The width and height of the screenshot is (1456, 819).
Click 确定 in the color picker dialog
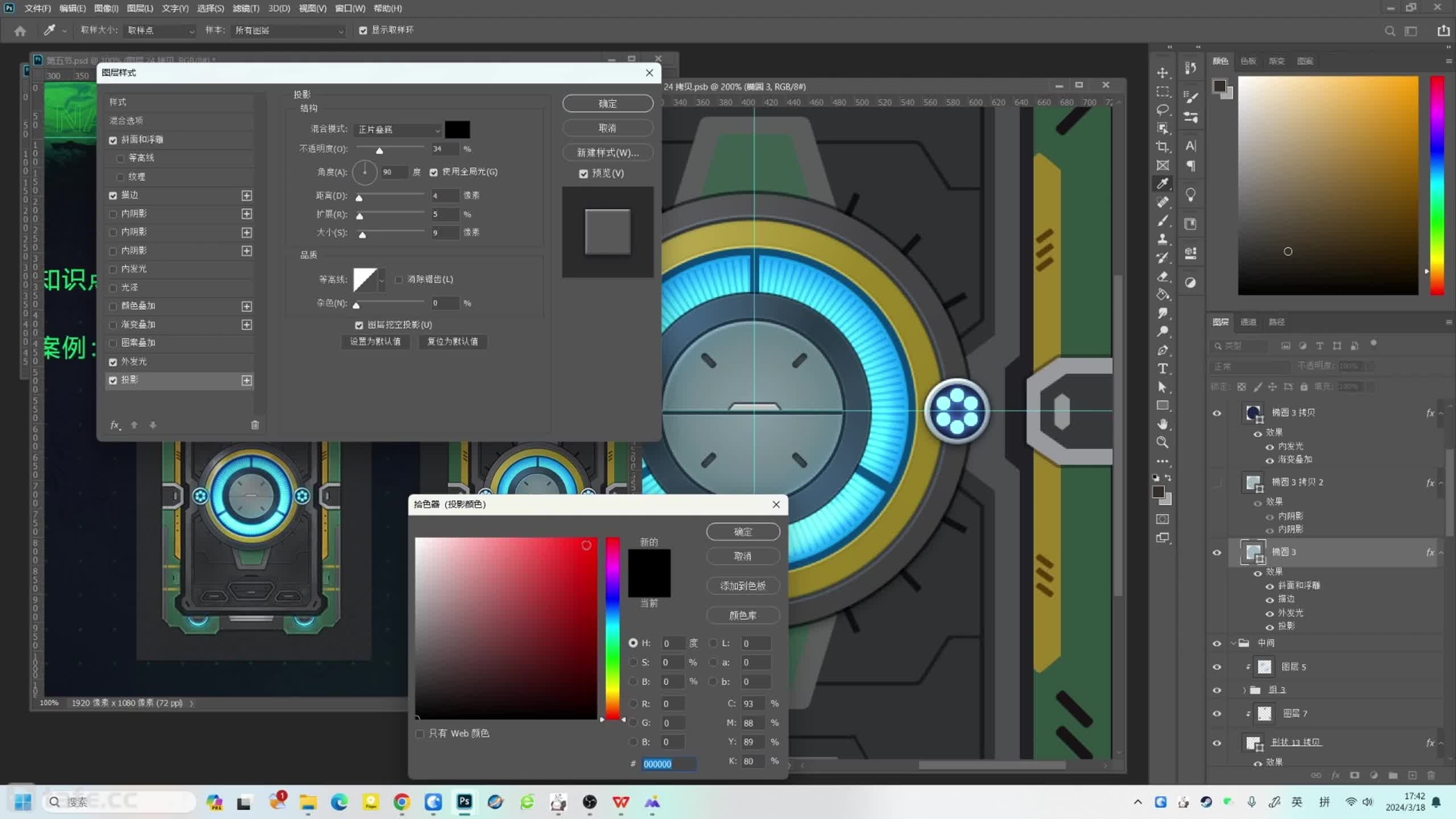click(x=743, y=532)
